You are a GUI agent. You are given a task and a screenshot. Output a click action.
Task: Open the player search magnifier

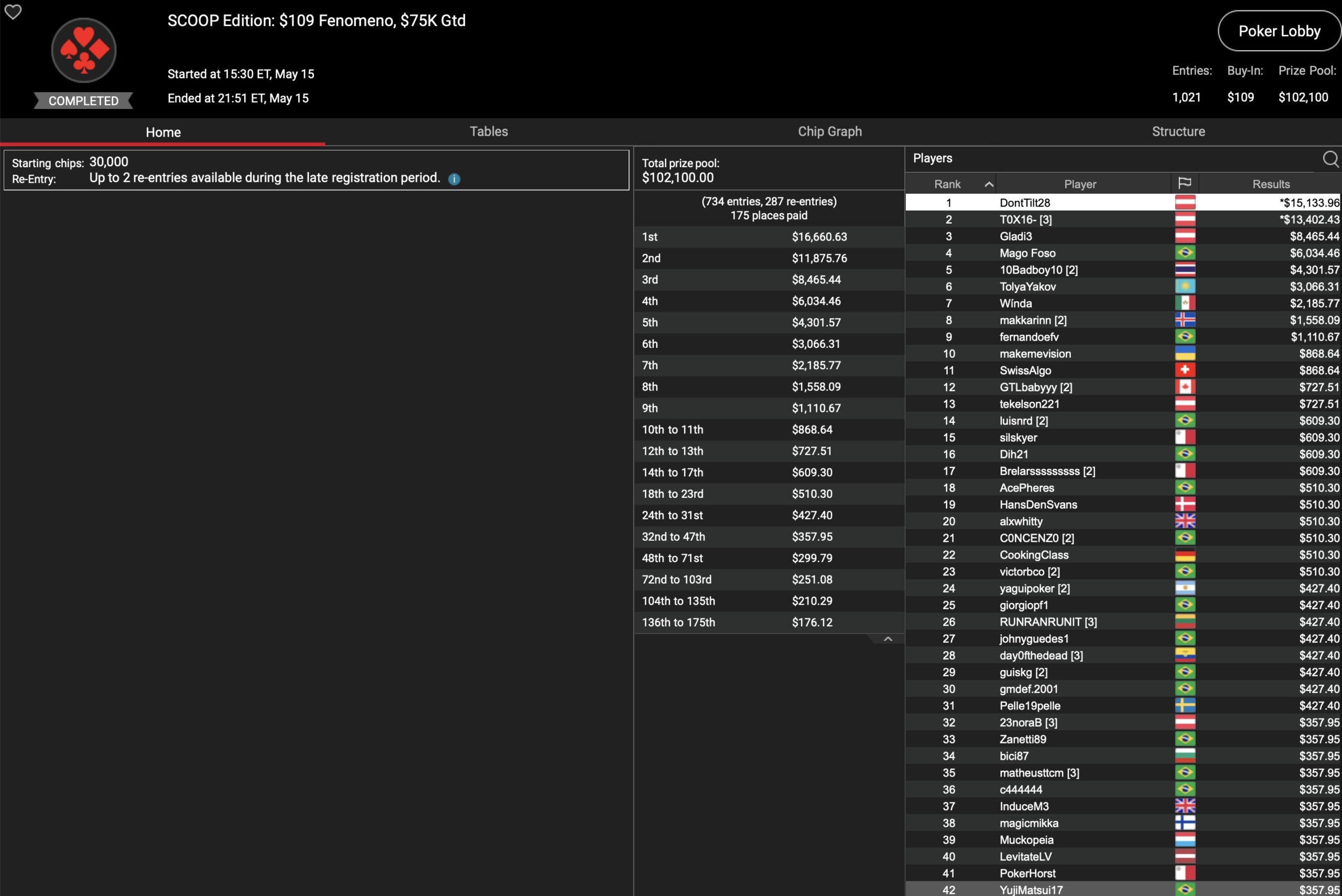[1330, 158]
